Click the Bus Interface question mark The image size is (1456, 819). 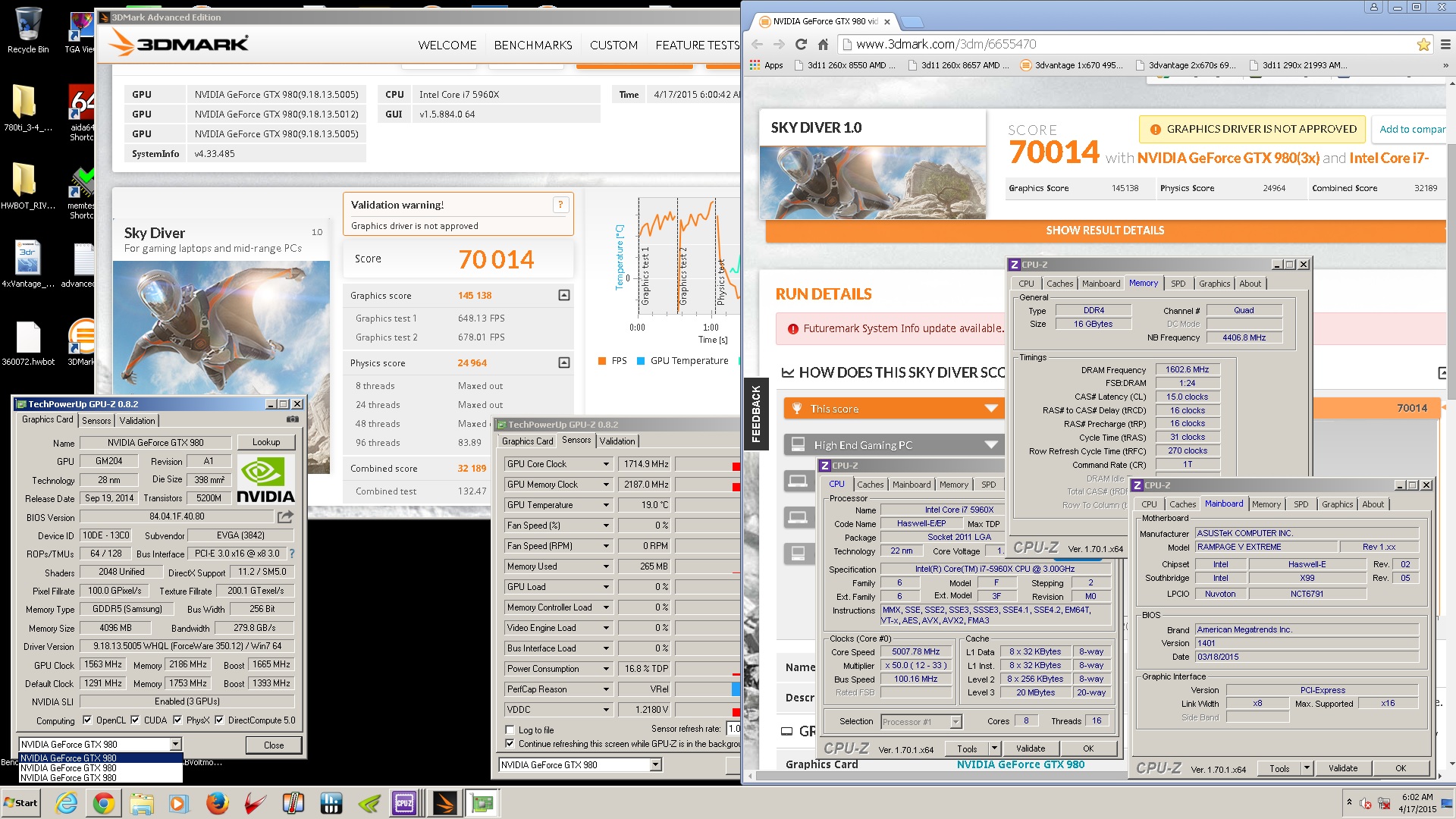tap(292, 554)
